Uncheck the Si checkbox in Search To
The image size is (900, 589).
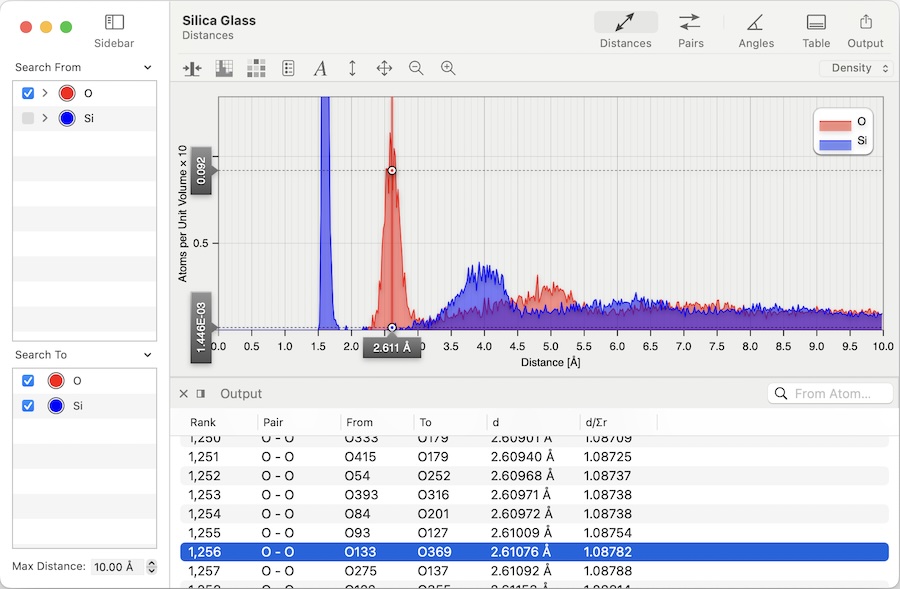coord(28,406)
